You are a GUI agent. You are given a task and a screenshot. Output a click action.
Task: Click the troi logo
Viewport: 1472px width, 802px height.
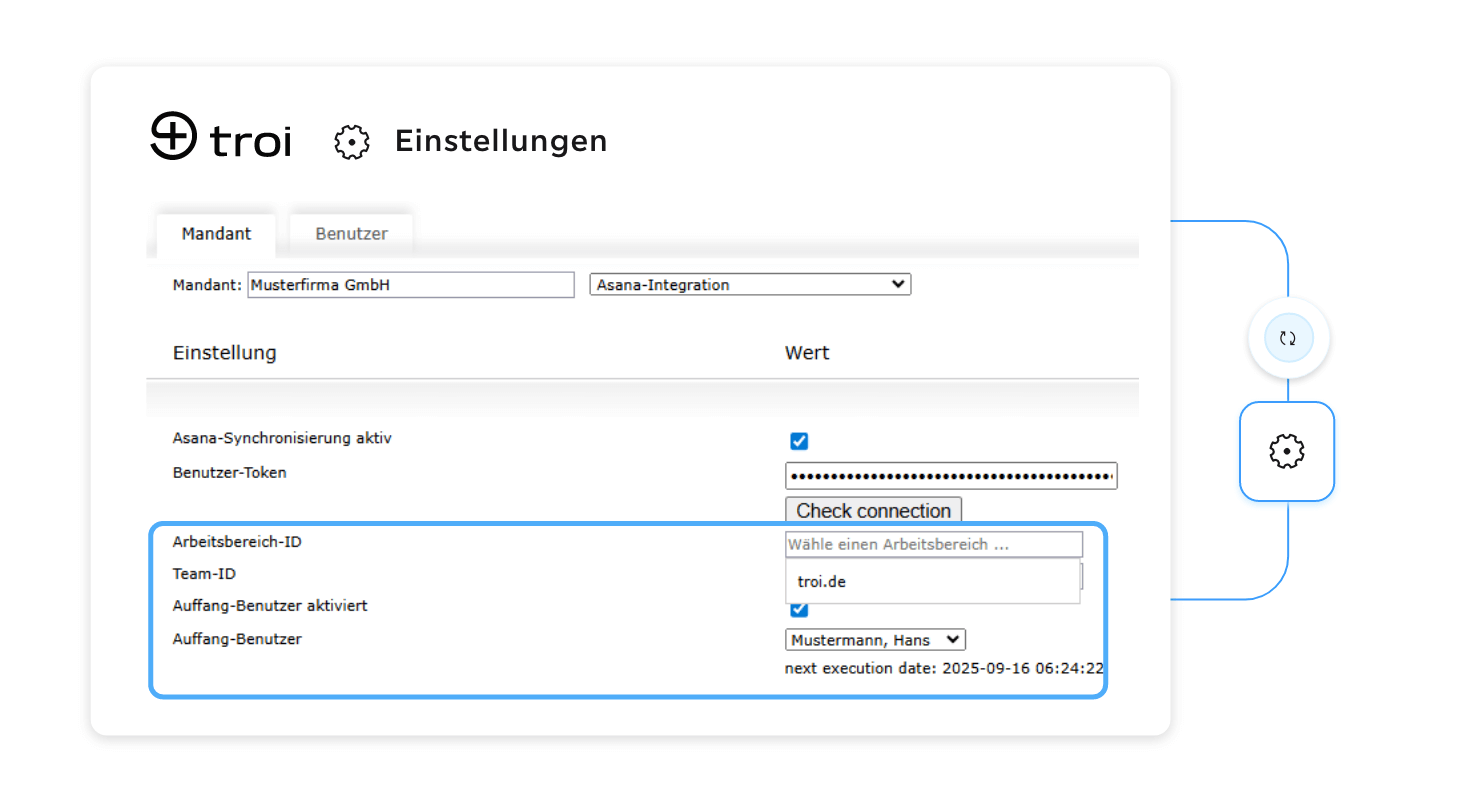[x=221, y=138]
